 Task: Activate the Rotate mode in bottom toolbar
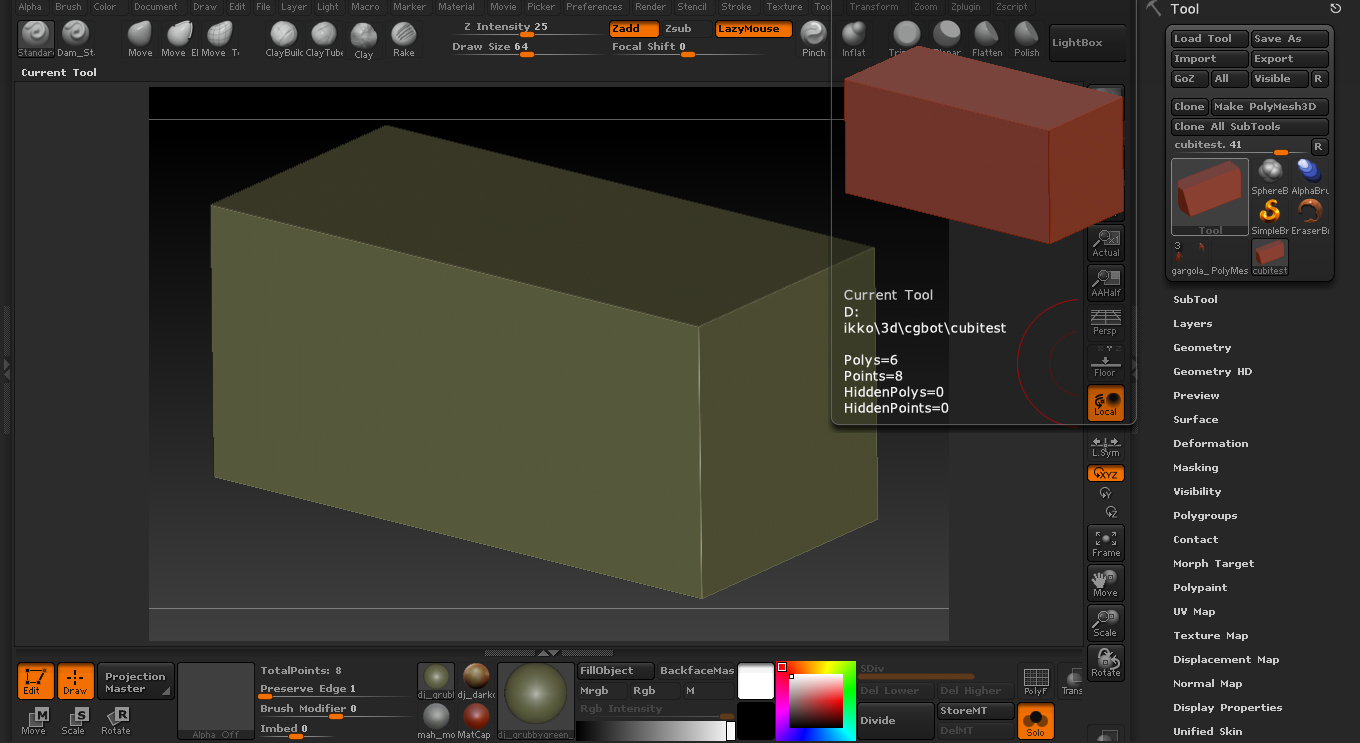116,719
